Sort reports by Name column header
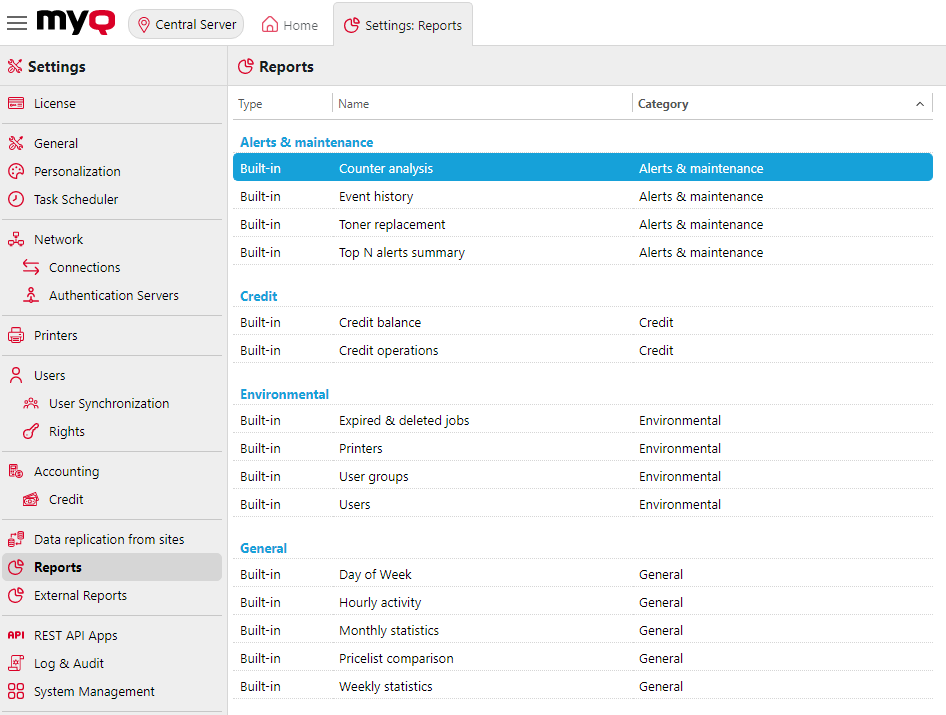 point(354,104)
